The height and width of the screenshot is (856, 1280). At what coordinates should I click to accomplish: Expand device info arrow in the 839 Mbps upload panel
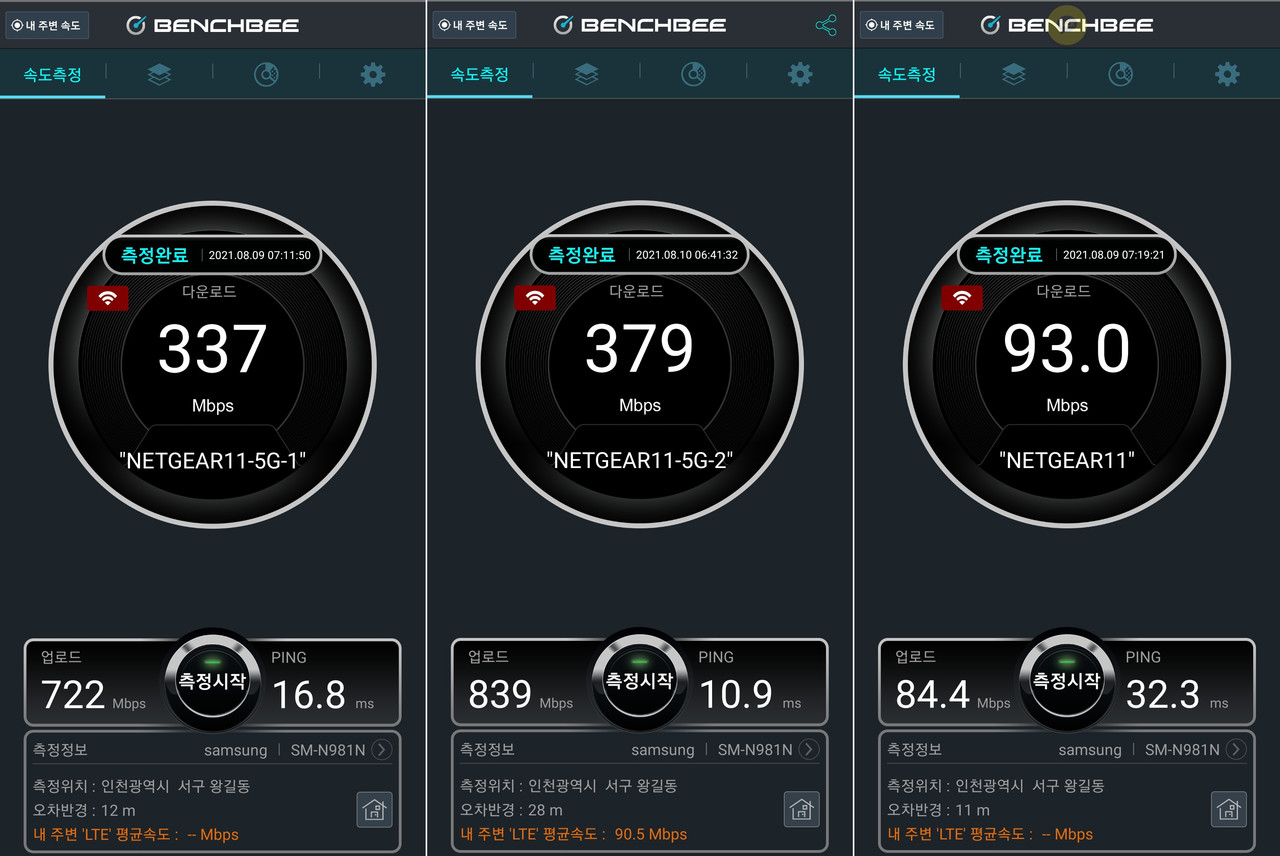(809, 749)
